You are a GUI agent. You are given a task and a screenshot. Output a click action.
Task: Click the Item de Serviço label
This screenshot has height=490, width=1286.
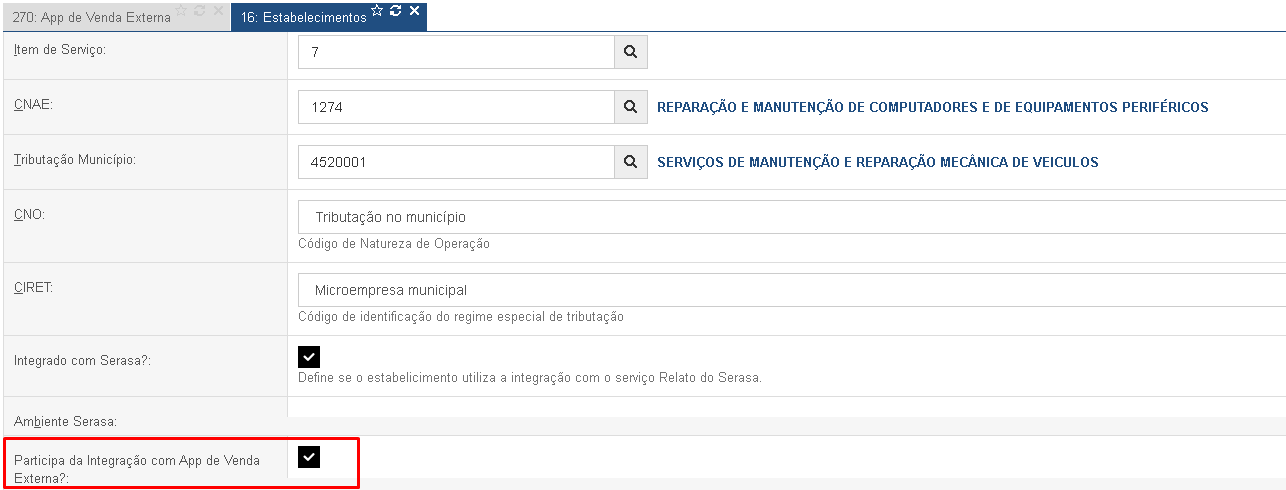point(60,49)
